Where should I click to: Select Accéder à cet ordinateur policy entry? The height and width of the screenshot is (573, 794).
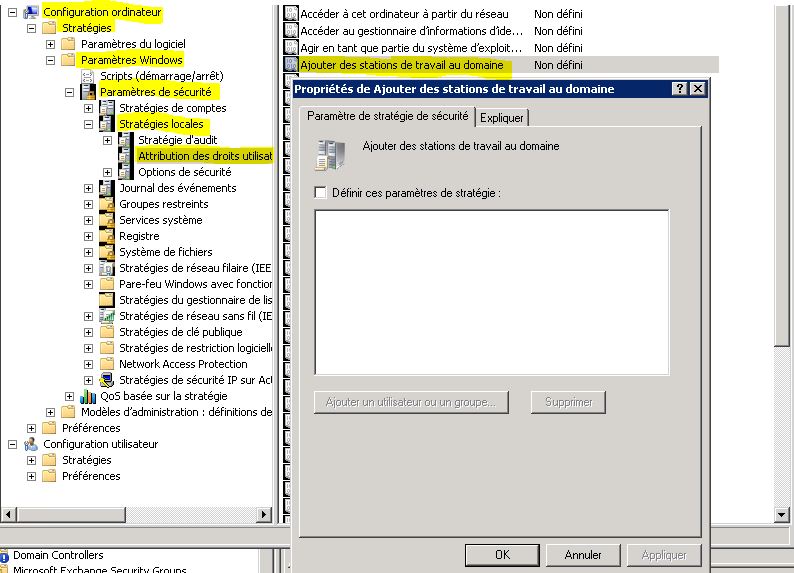[x=404, y=14]
